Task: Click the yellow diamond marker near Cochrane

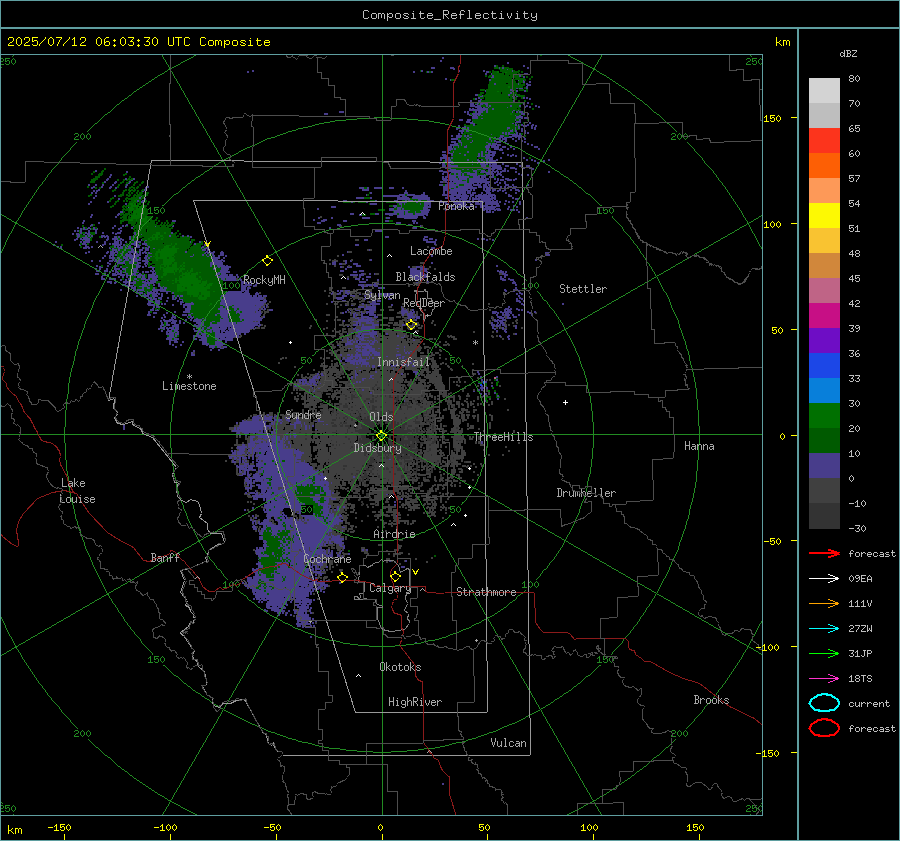Action: click(x=343, y=577)
